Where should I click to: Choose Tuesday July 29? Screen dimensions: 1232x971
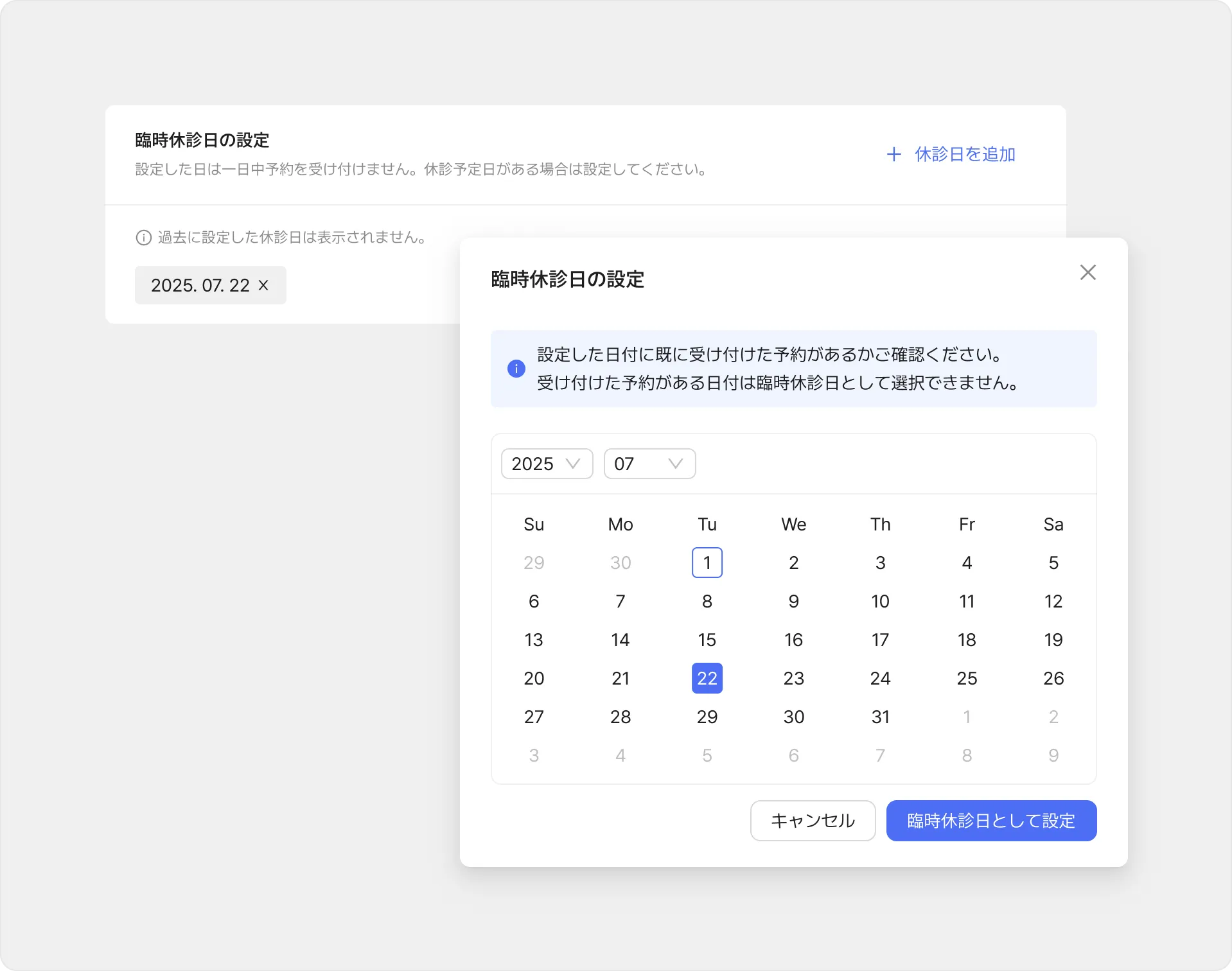(707, 717)
